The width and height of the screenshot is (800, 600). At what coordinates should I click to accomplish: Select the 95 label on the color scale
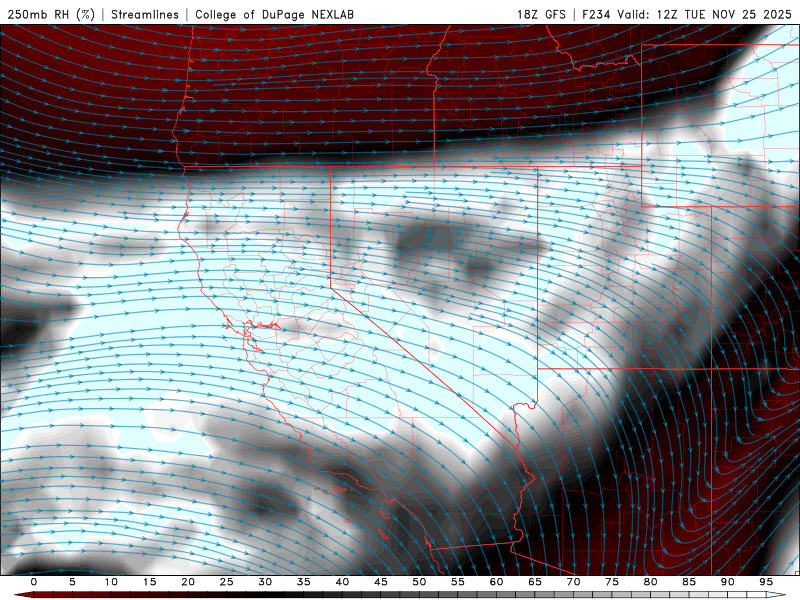coord(766,582)
